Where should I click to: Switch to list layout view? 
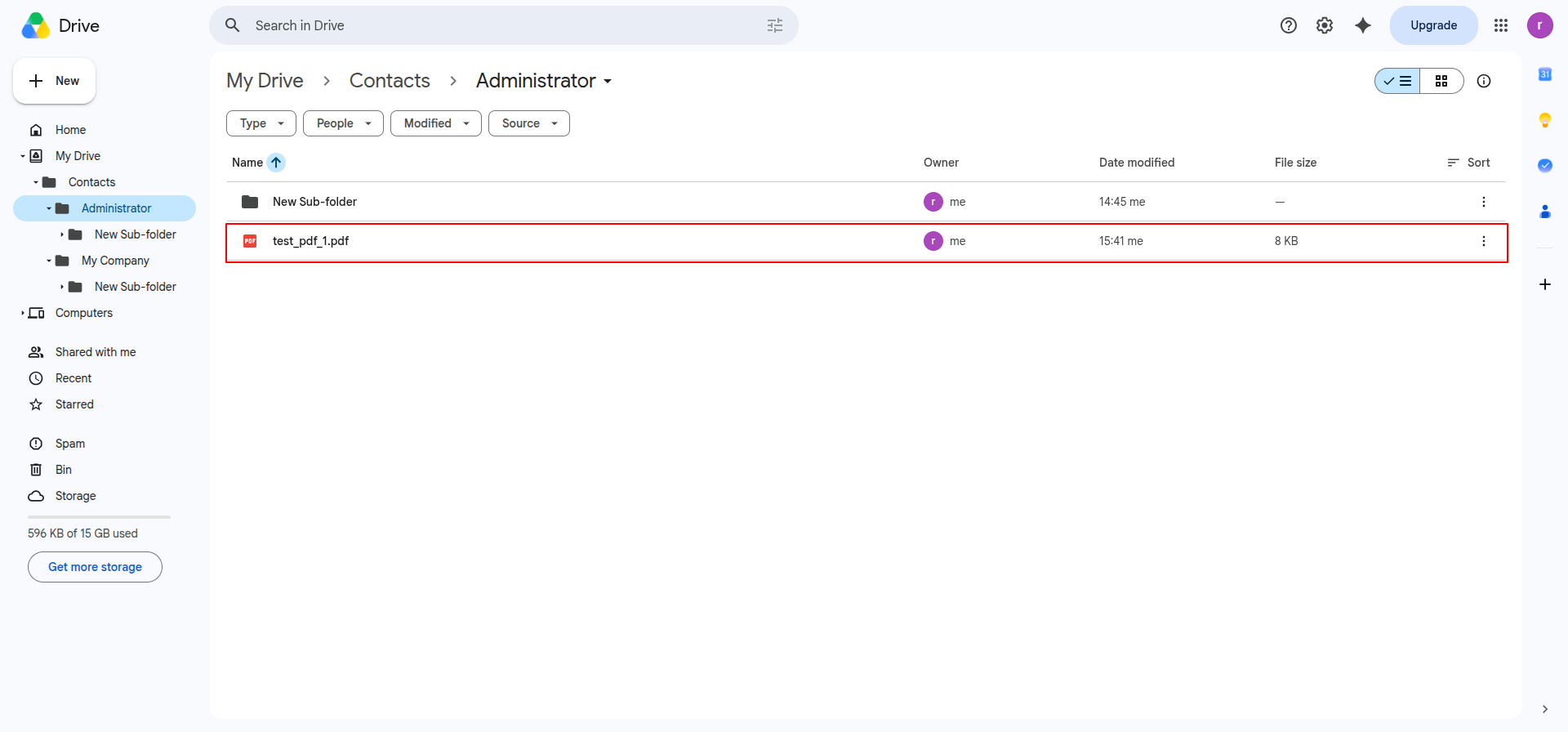(1398, 81)
